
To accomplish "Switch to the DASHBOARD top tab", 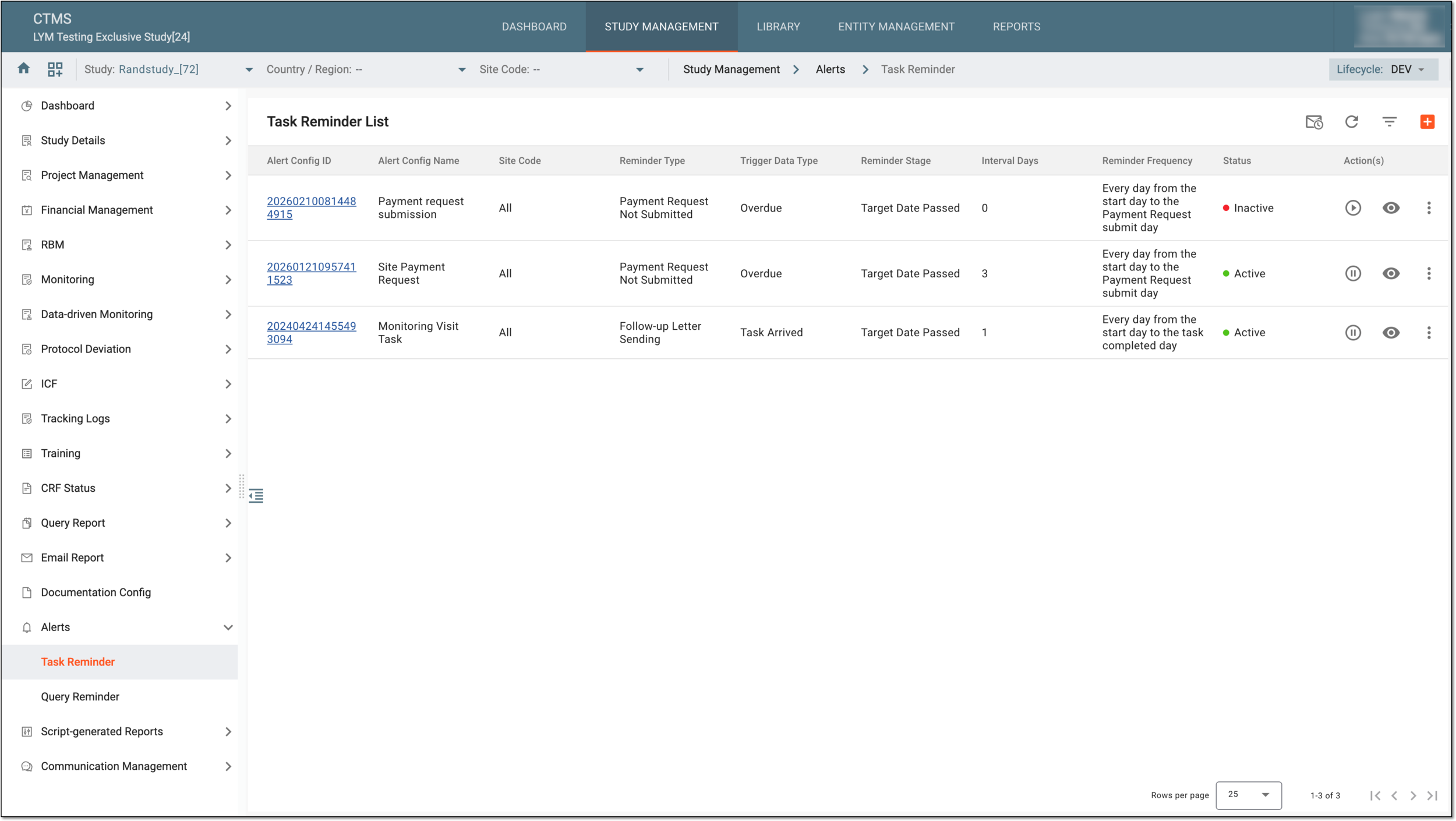I will (x=534, y=27).
